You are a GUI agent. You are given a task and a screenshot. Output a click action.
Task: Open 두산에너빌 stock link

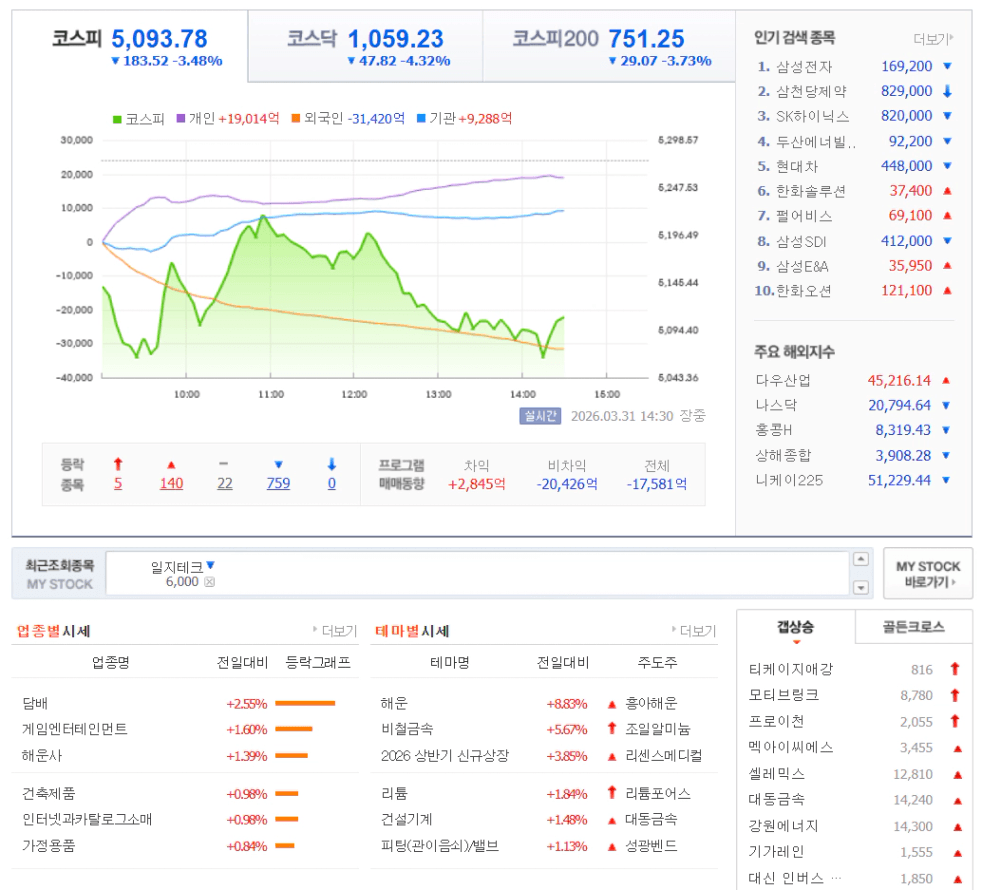pos(815,142)
